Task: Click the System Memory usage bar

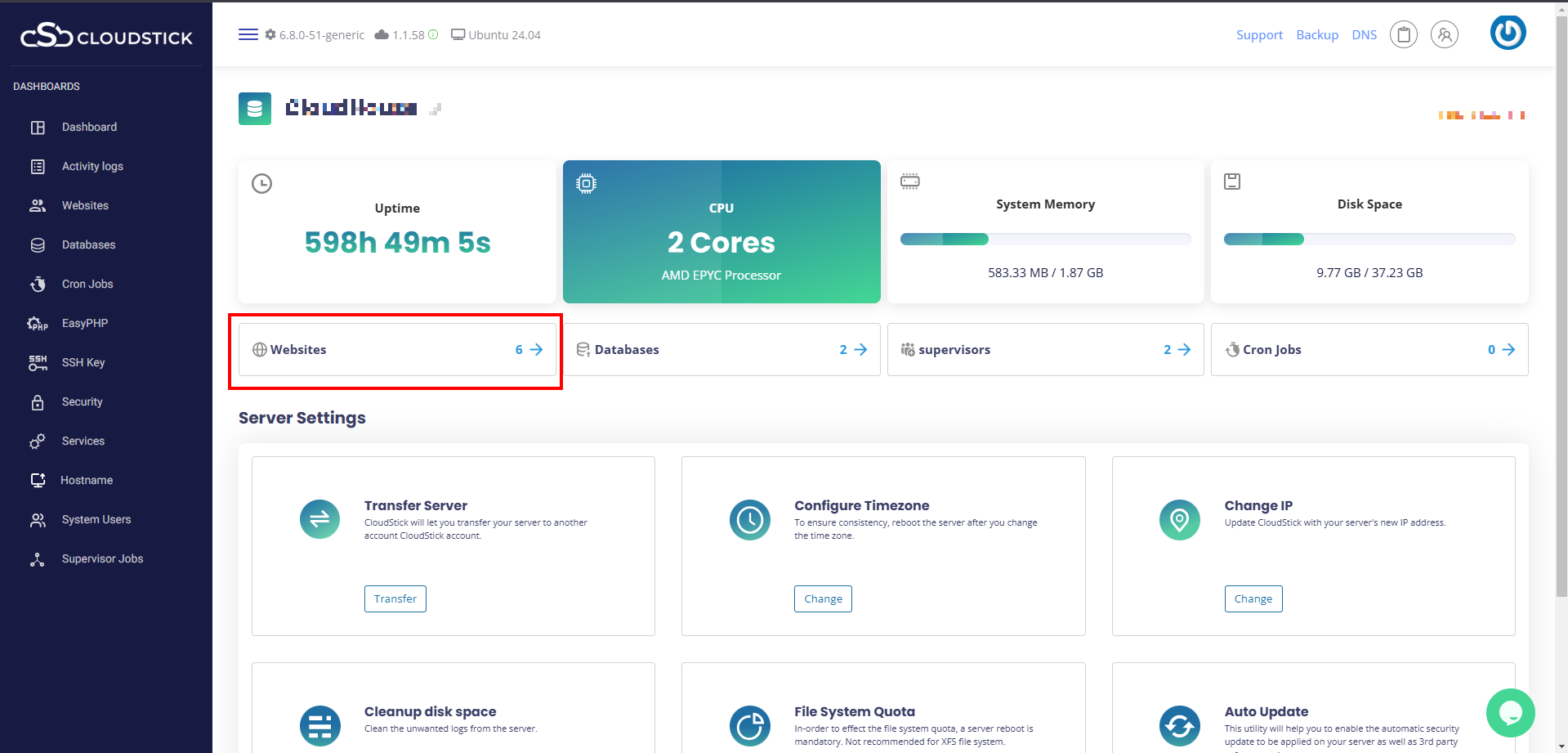Action: pos(1045,240)
